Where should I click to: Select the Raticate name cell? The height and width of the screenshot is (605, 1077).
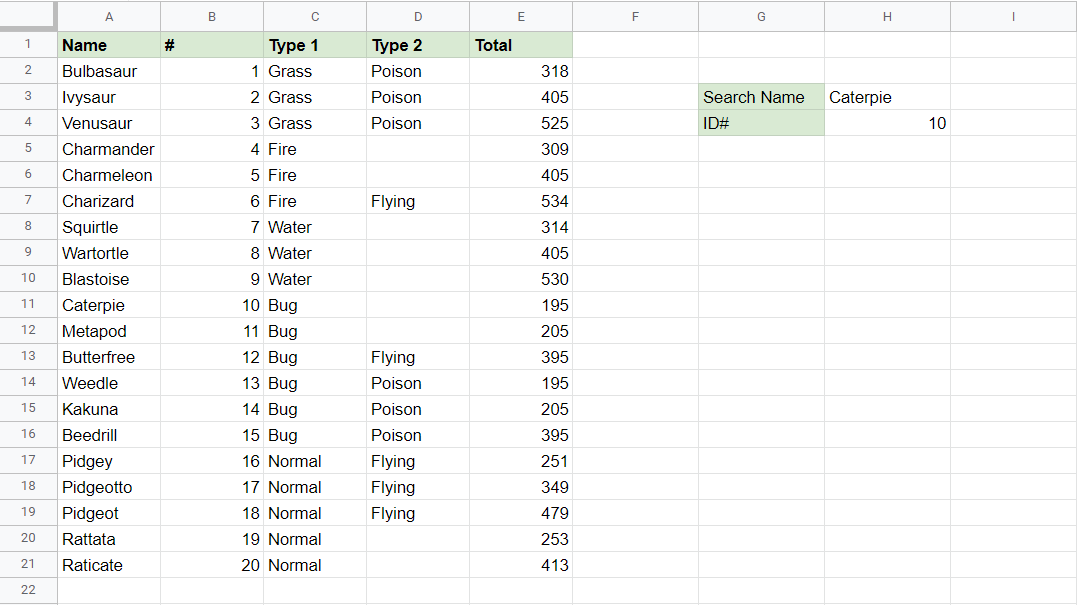coord(109,565)
